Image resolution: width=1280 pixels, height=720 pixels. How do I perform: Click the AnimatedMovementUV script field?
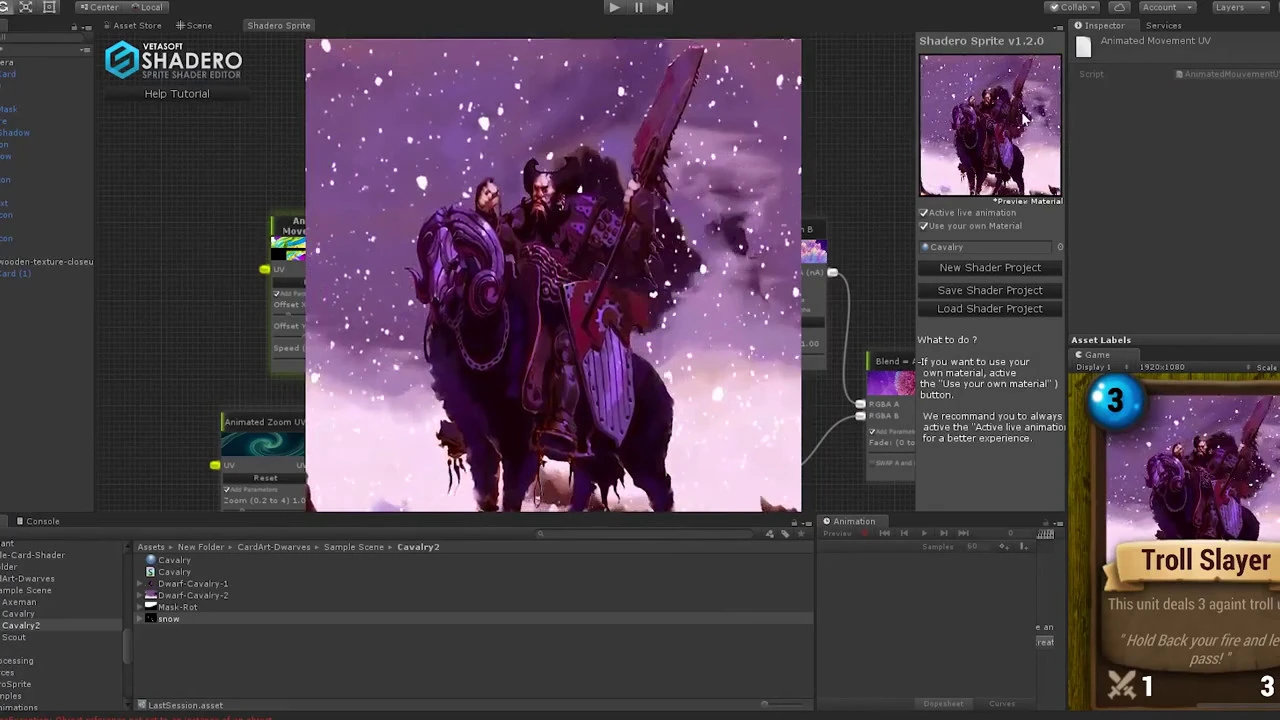[1227, 74]
